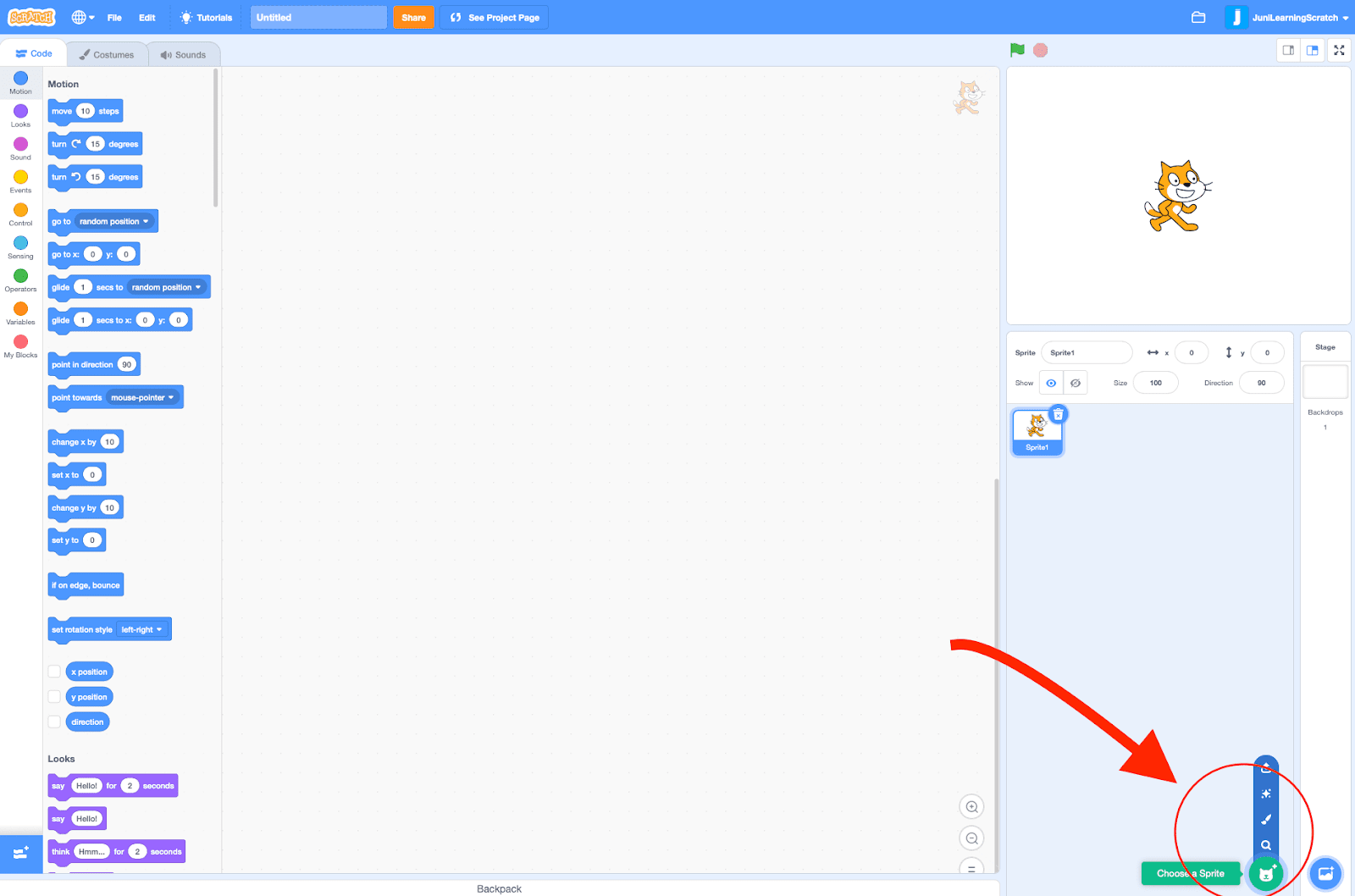Open the language globe dropdown

click(x=82, y=17)
